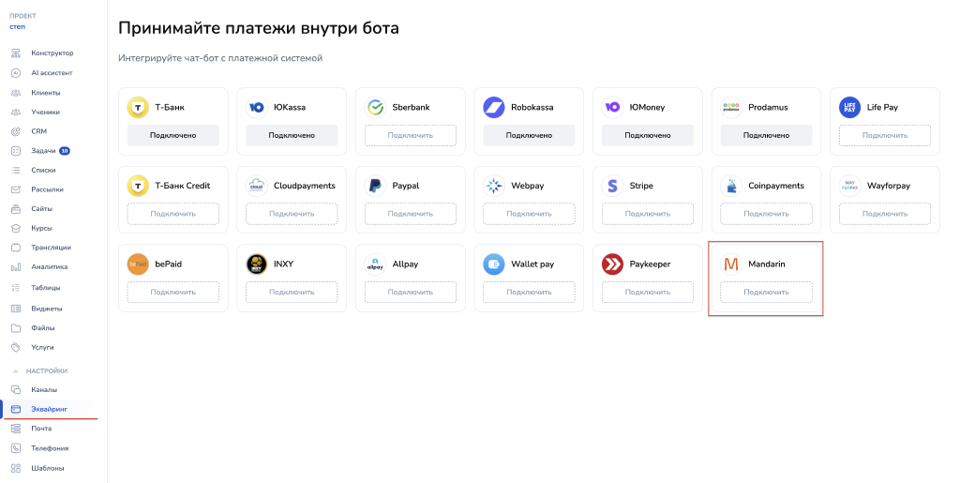Click the Paypal logo icon
The width and height of the screenshot is (960, 483).
coord(375,185)
